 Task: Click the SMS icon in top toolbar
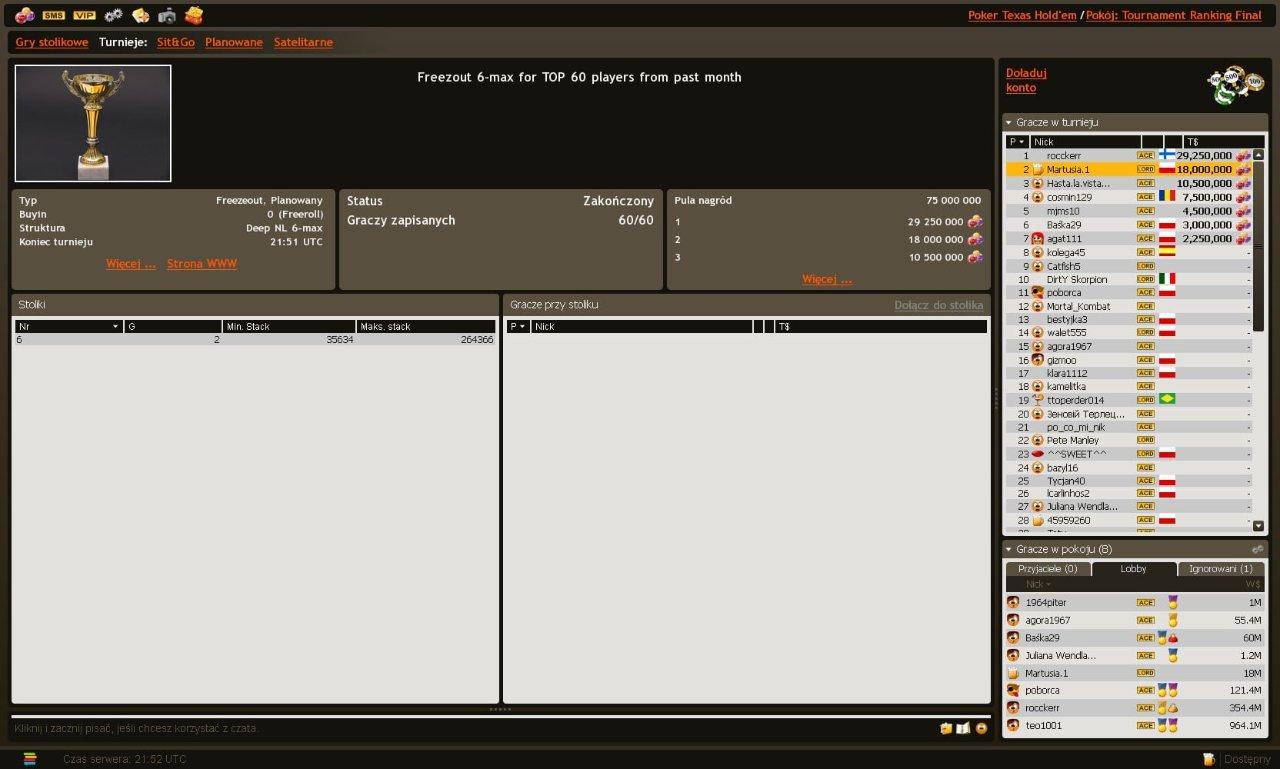coord(53,15)
